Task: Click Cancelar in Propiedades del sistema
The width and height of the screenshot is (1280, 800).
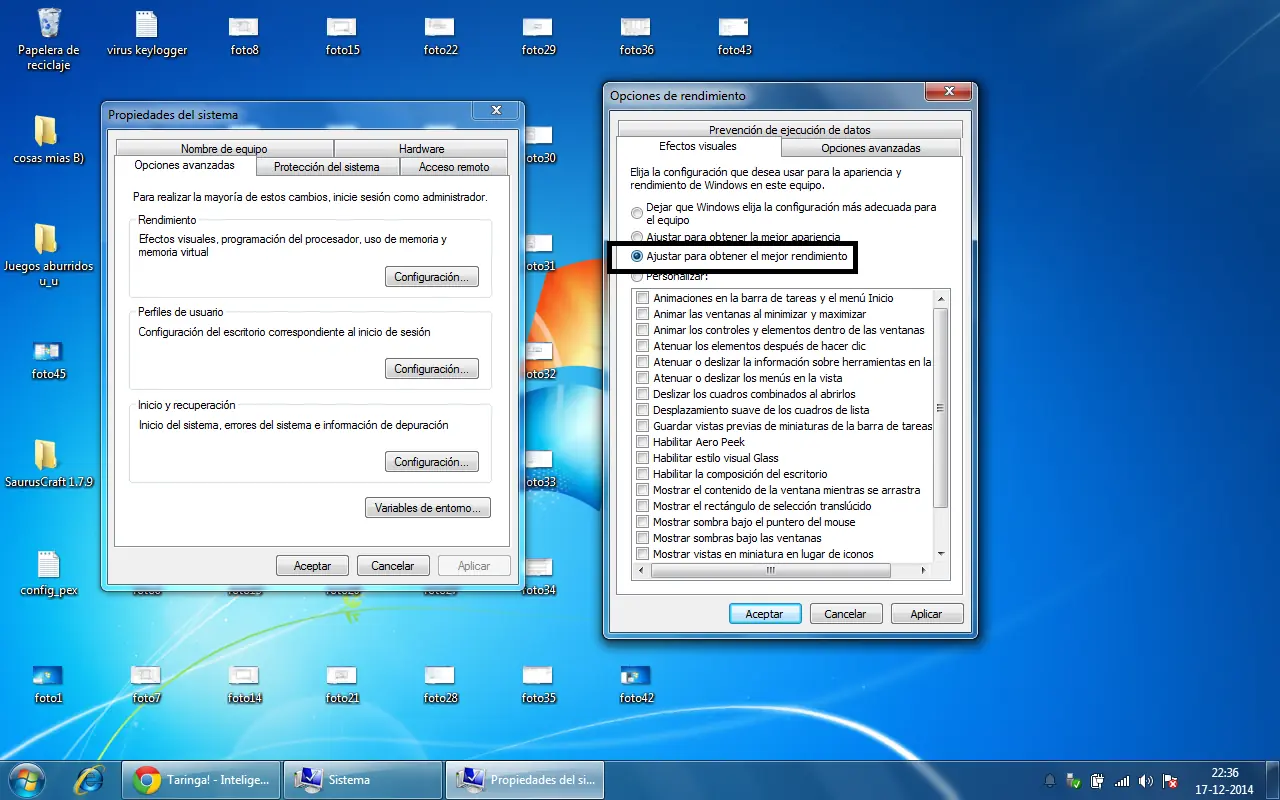Action: (393, 566)
